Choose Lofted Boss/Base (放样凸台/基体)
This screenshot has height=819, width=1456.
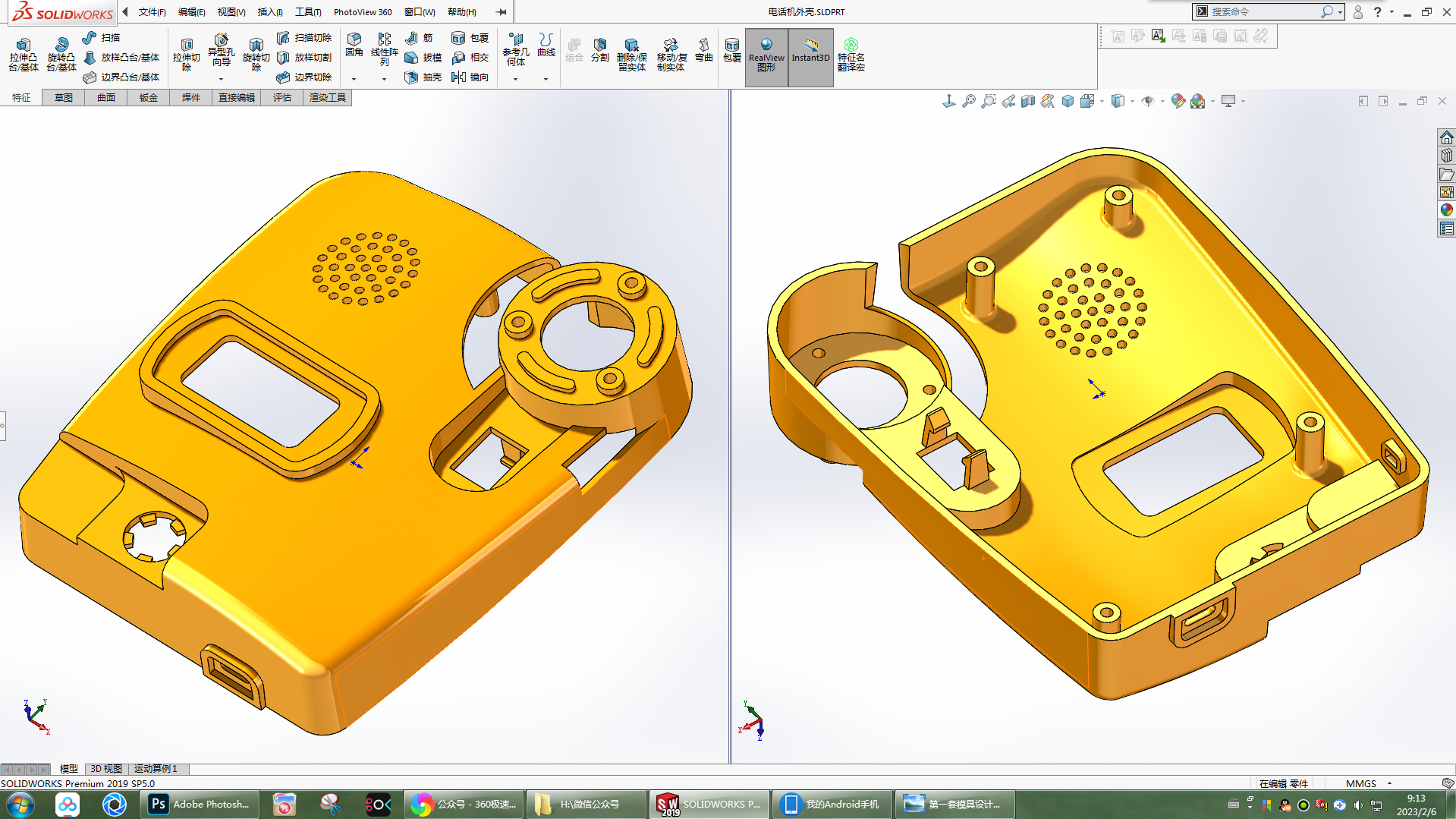tap(121, 57)
